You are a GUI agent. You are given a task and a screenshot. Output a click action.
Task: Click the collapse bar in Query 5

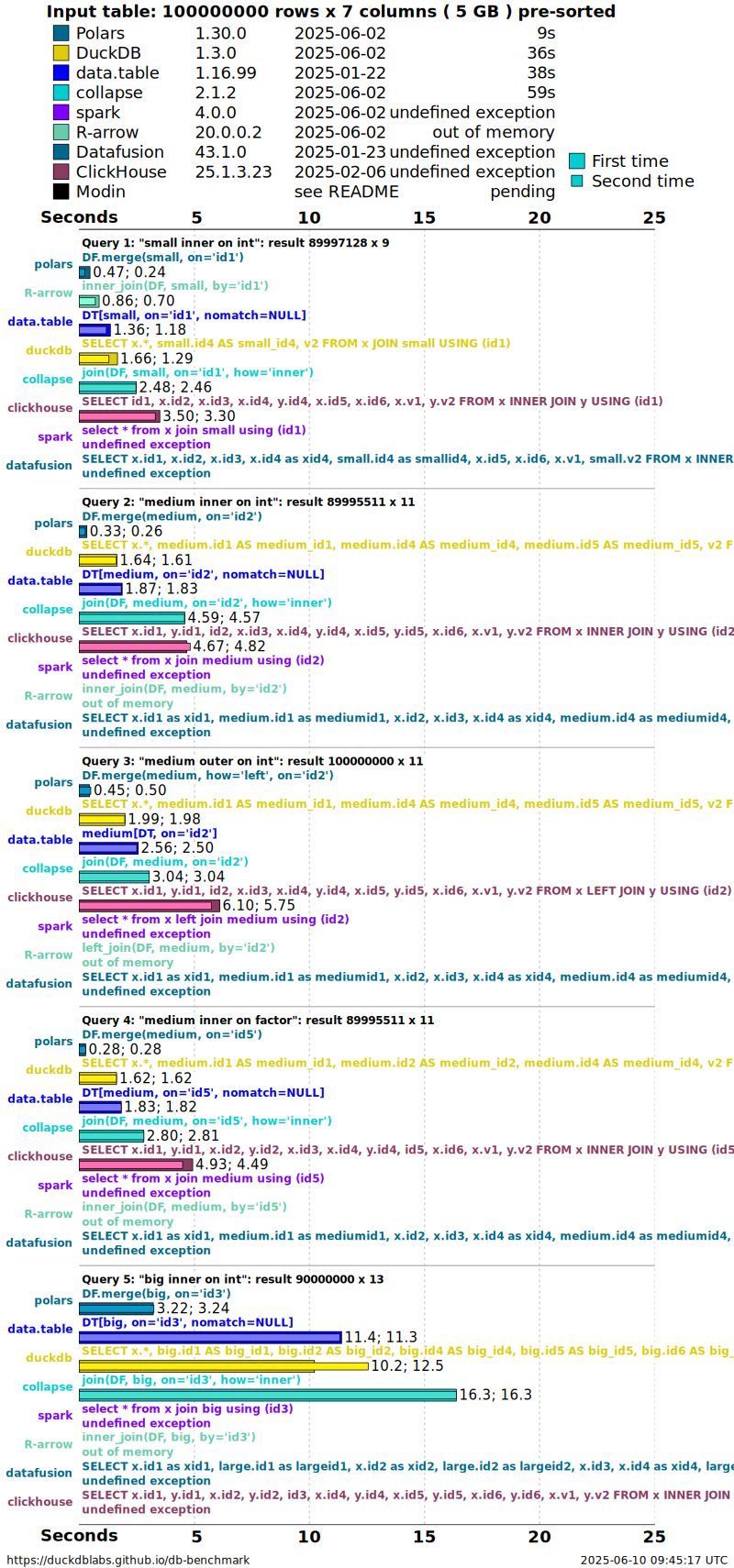tap(268, 1396)
